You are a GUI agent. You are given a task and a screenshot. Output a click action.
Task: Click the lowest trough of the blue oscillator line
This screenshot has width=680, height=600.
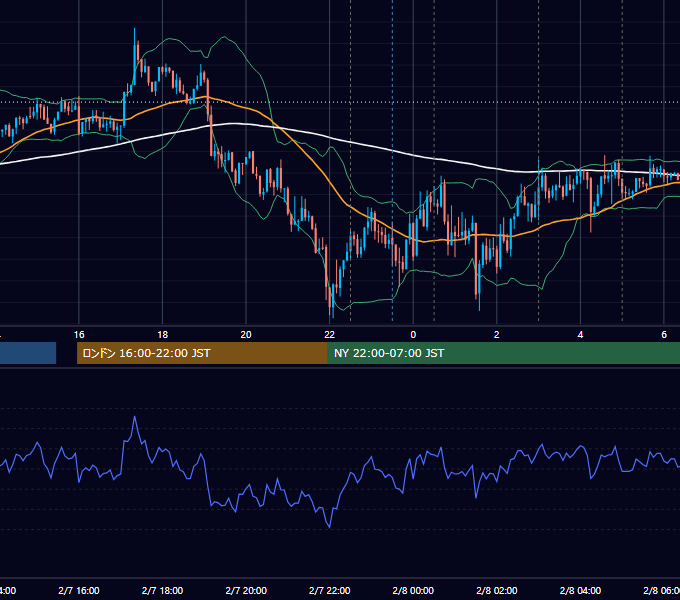coord(330,527)
